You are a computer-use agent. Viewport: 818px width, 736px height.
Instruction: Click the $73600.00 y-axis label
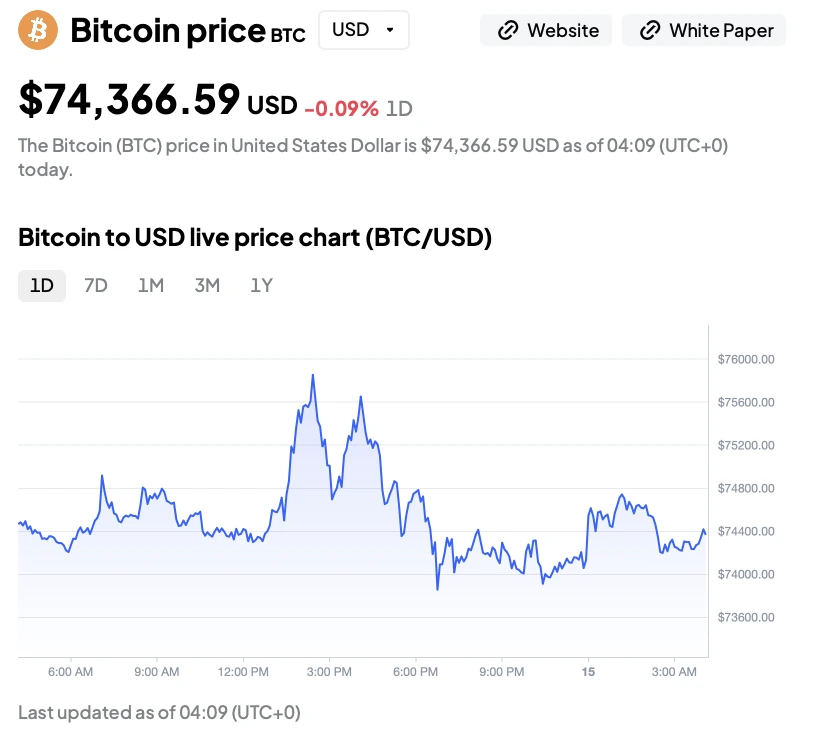click(746, 617)
